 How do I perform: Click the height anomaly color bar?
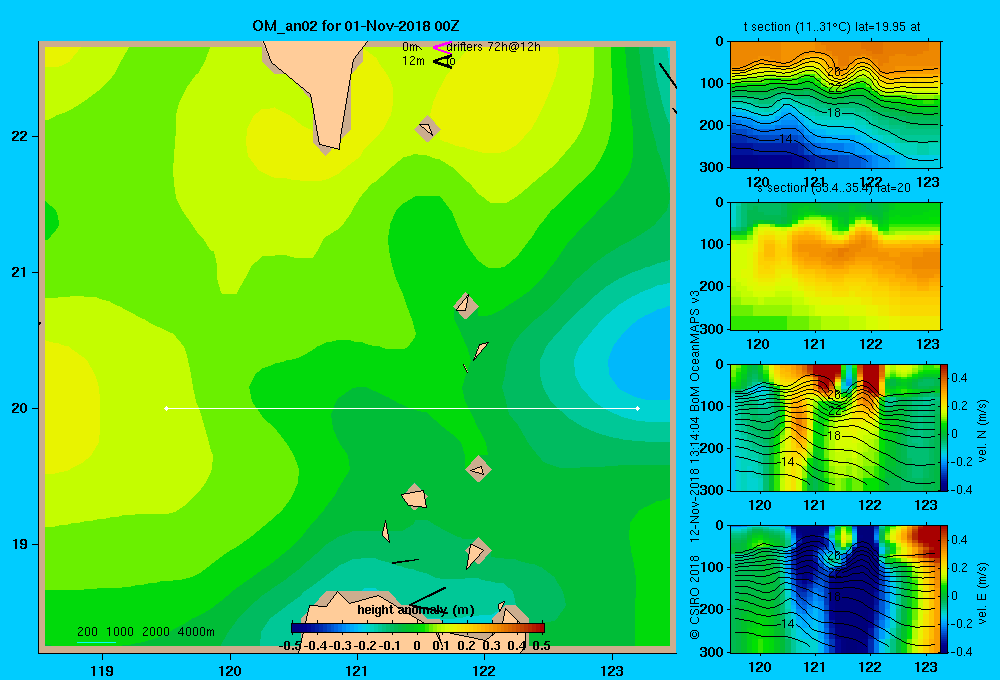(418, 628)
